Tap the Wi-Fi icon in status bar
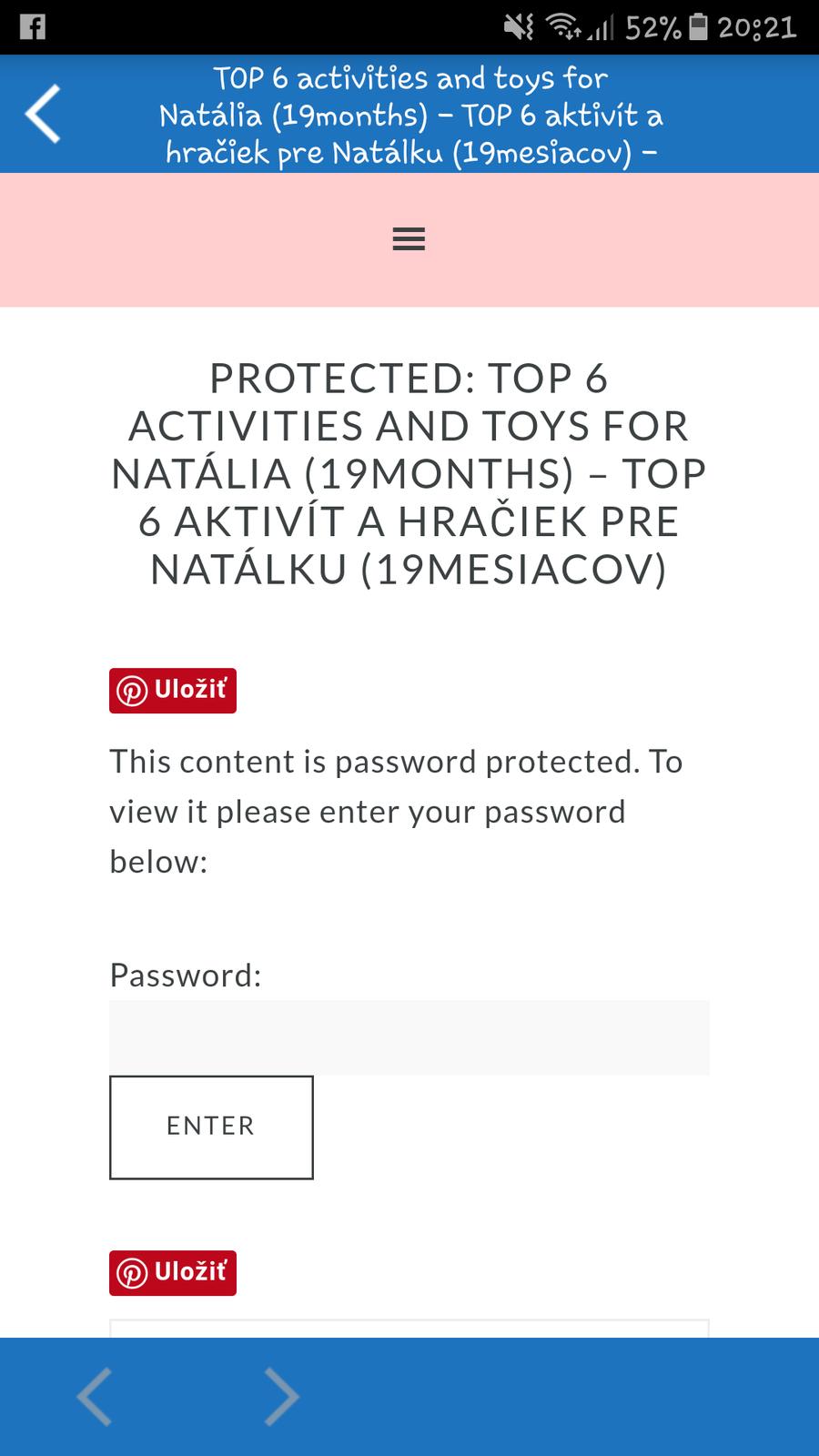Screen dimensions: 819x1456 (x=563, y=27)
